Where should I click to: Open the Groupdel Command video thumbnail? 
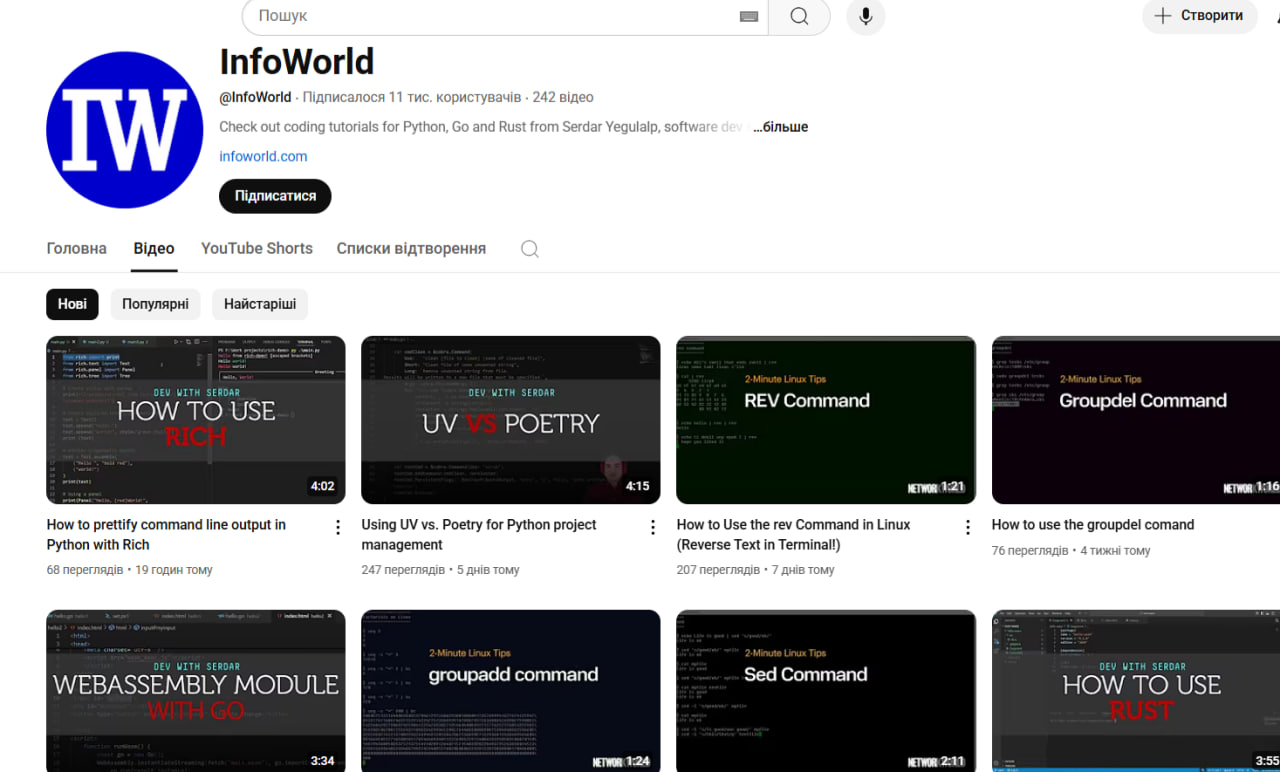(1136, 420)
